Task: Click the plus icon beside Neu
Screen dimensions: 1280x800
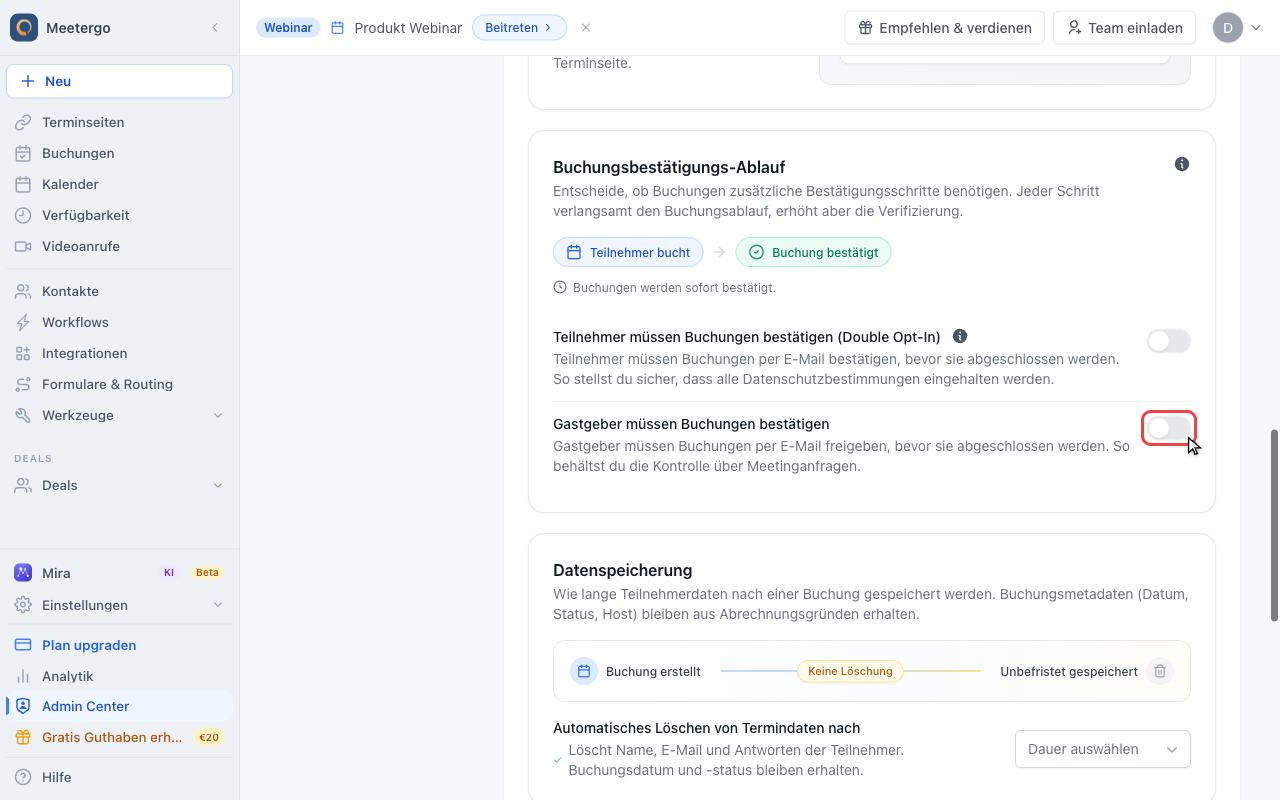Action: 28,81
